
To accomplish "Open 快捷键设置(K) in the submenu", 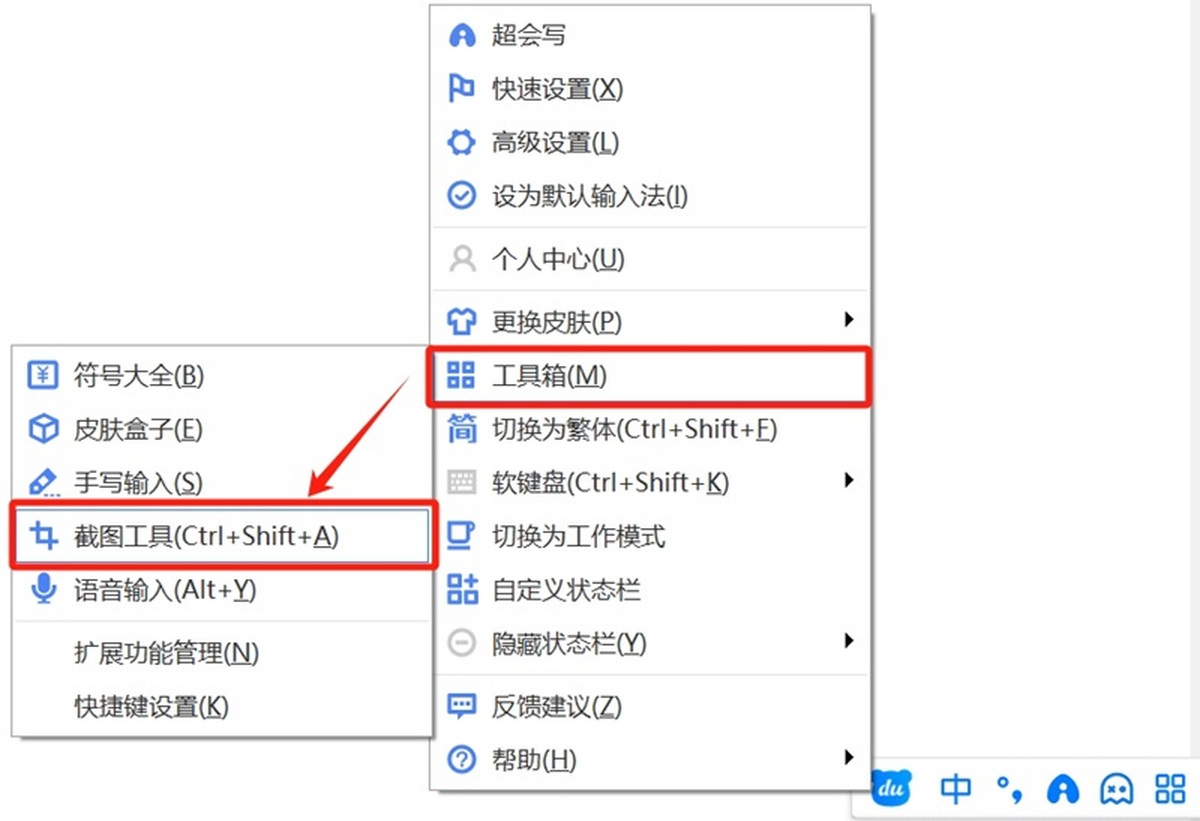I will 222,707.
